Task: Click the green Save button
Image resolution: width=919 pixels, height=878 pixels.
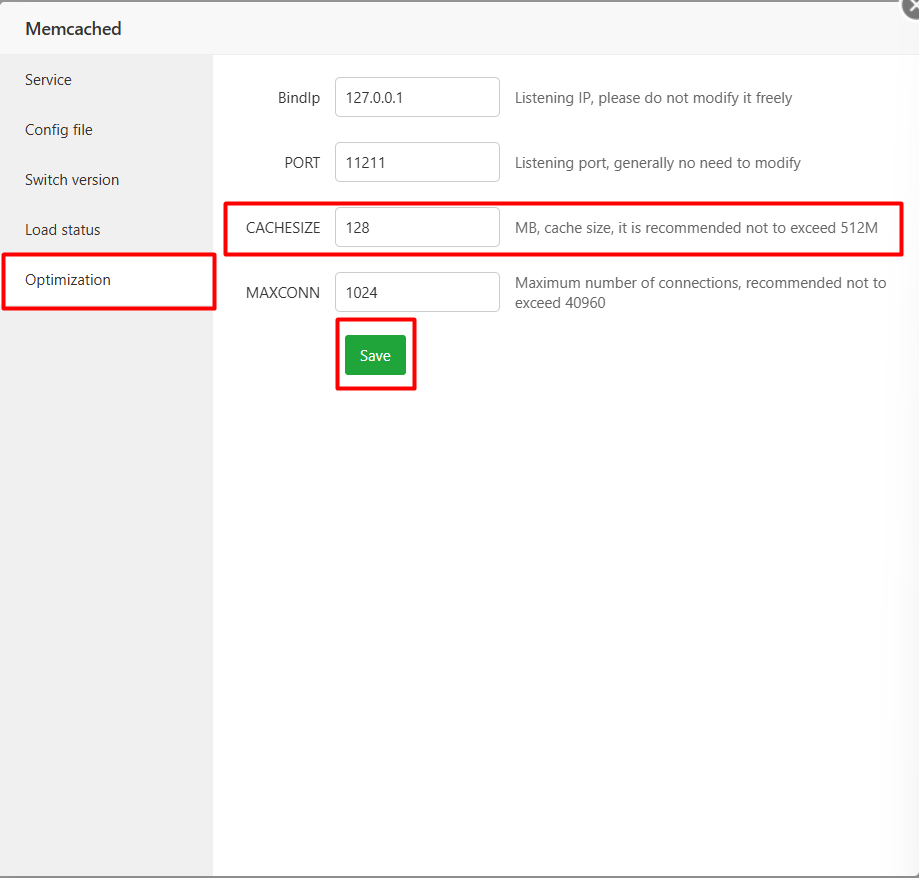Action: [375, 355]
